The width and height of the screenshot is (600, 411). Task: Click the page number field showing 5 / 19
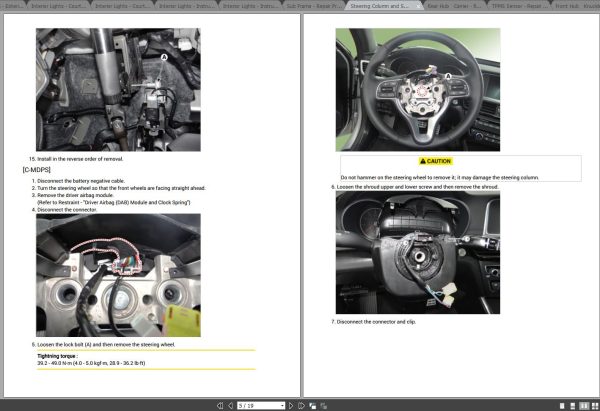(x=259, y=406)
